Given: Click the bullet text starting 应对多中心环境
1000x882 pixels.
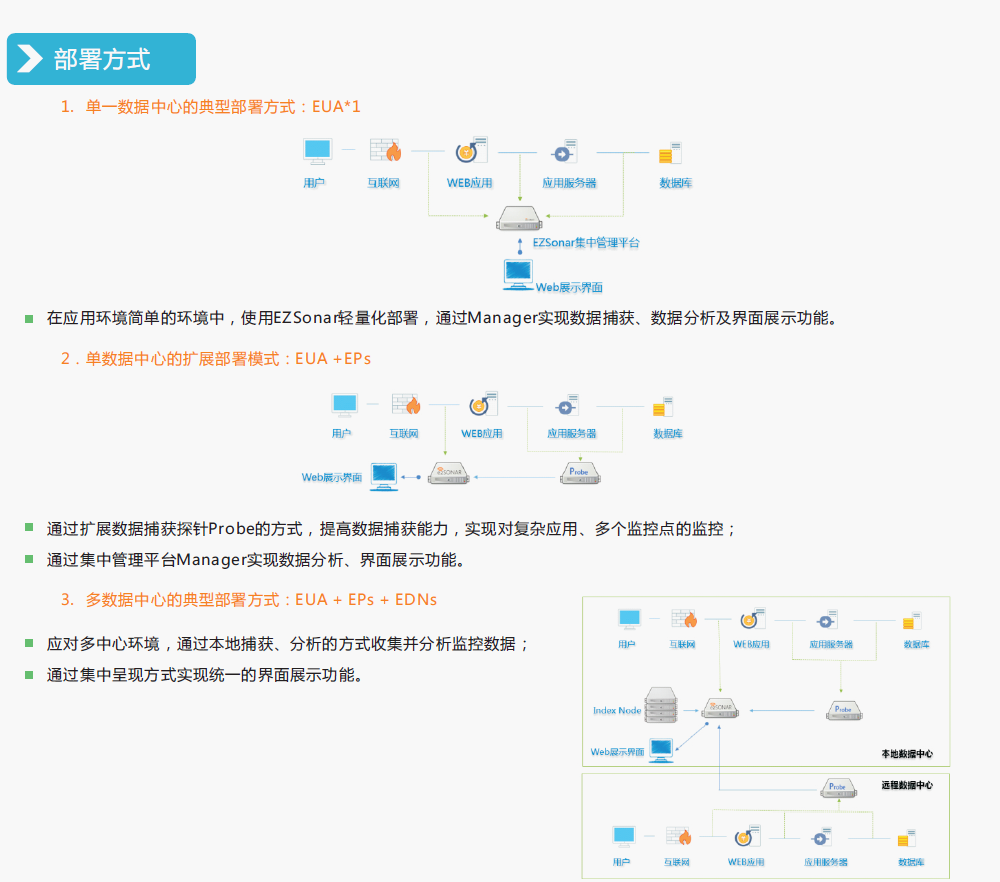Looking at the screenshot, I should click(x=288, y=644).
